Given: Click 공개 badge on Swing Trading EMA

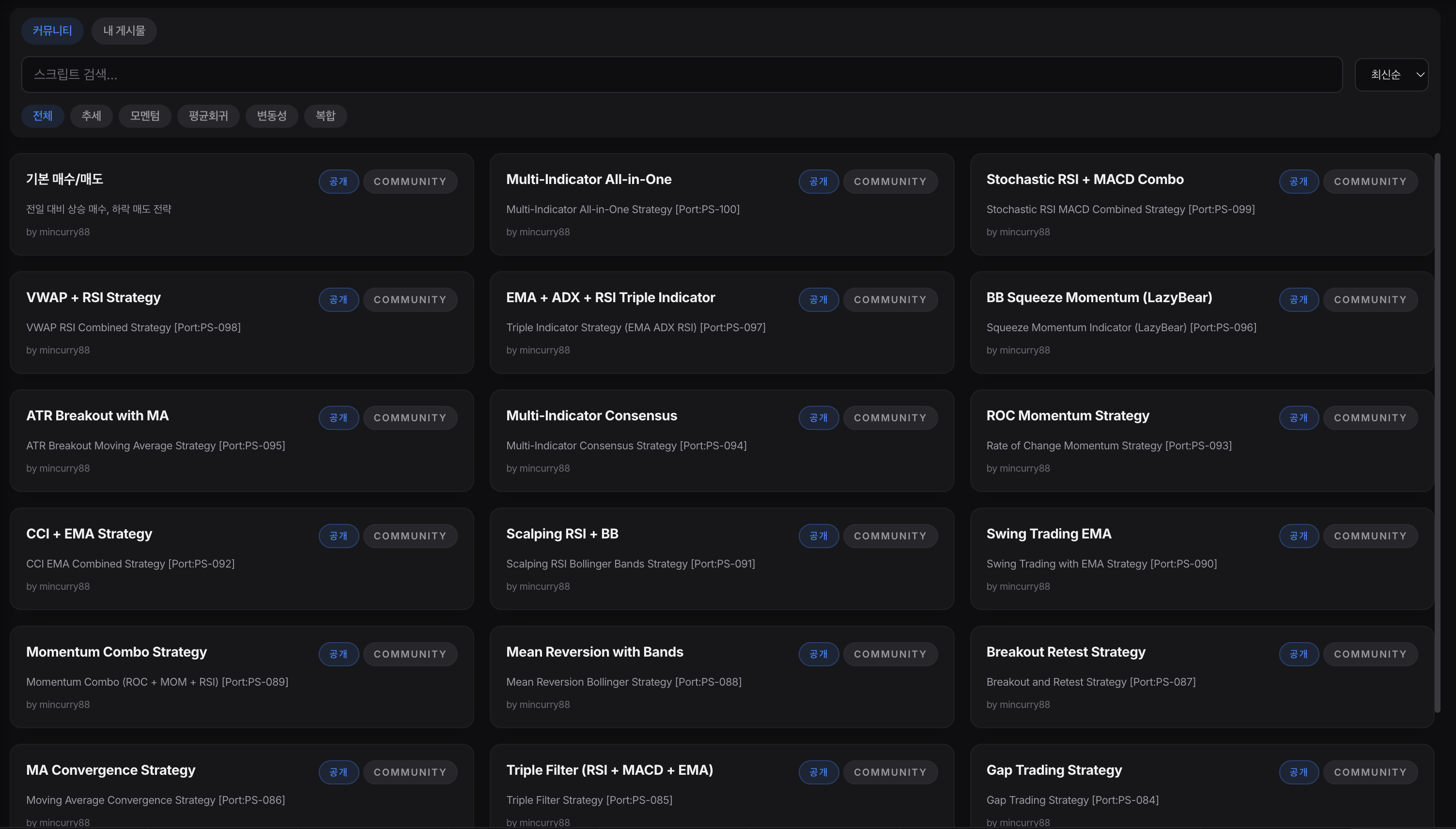Looking at the screenshot, I should pyautogui.click(x=1298, y=536).
